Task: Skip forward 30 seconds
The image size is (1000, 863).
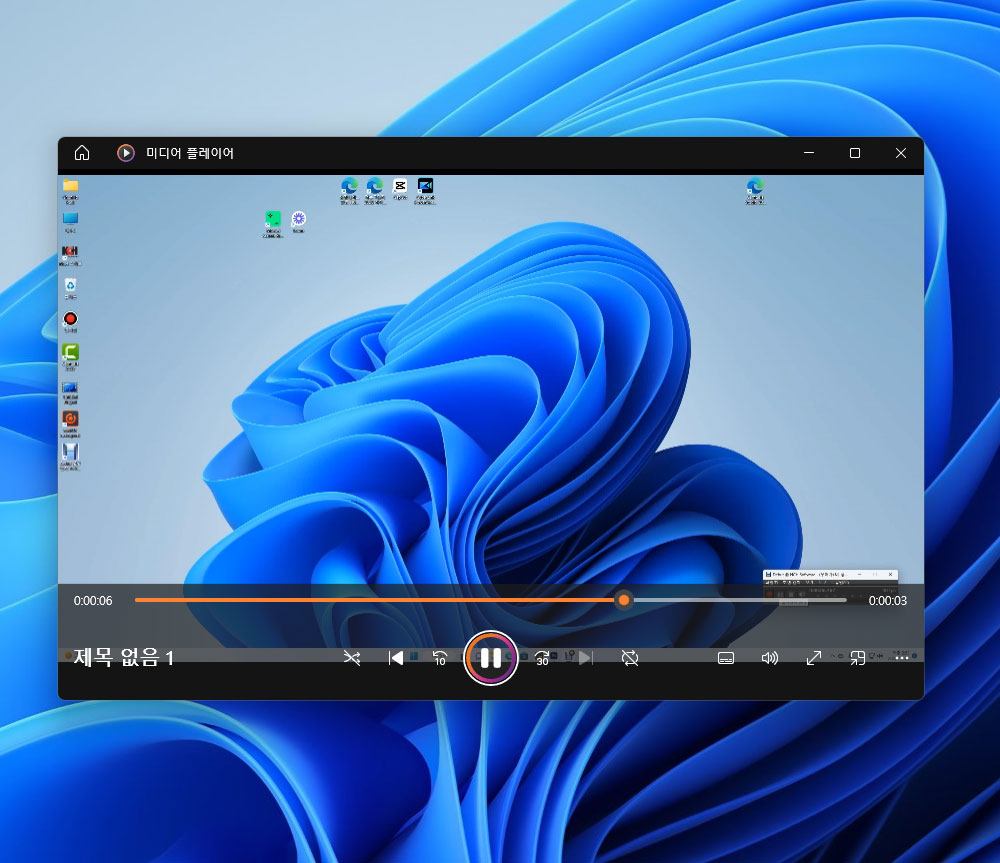Action: click(542, 658)
